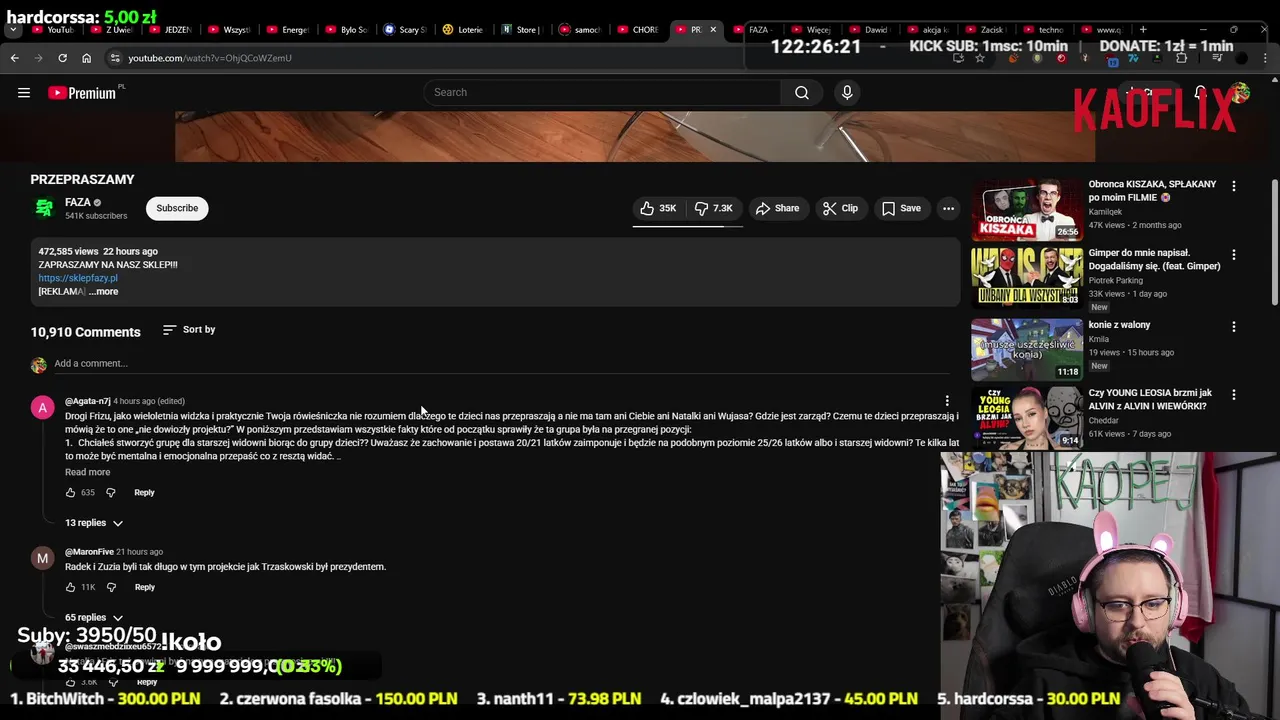1280x720 pixels.
Task: Open a new browser tab
Action: pos(1143,30)
